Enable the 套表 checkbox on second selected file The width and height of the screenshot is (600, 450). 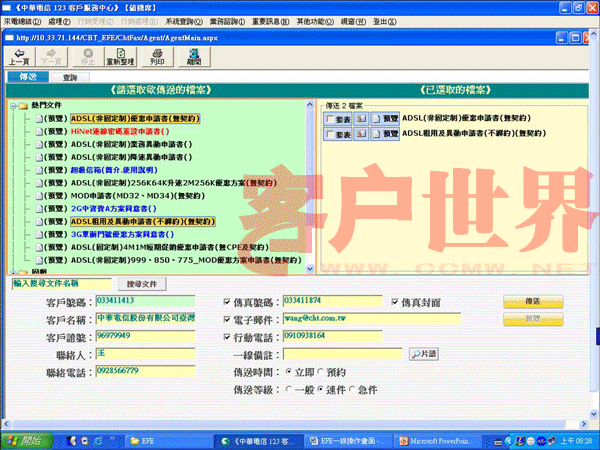(x=330, y=133)
